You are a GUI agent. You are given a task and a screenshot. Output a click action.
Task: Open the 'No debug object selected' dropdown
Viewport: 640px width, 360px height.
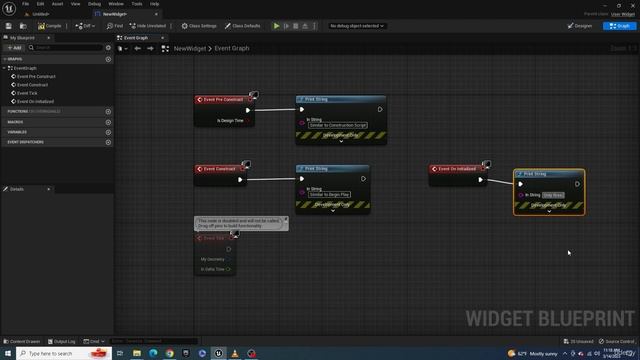(x=357, y=26)
